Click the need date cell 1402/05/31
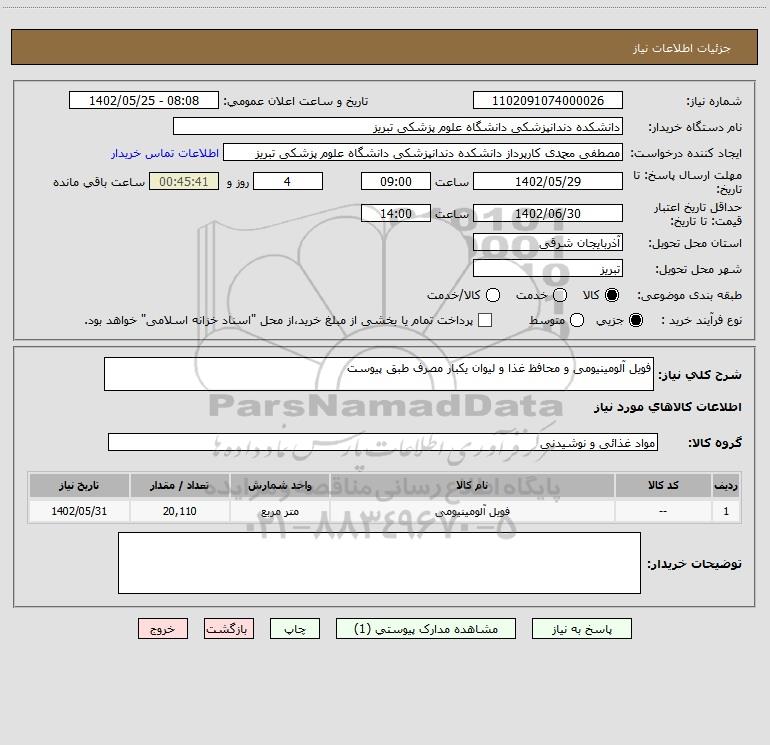The image size is (770, 745). point(79,511)
